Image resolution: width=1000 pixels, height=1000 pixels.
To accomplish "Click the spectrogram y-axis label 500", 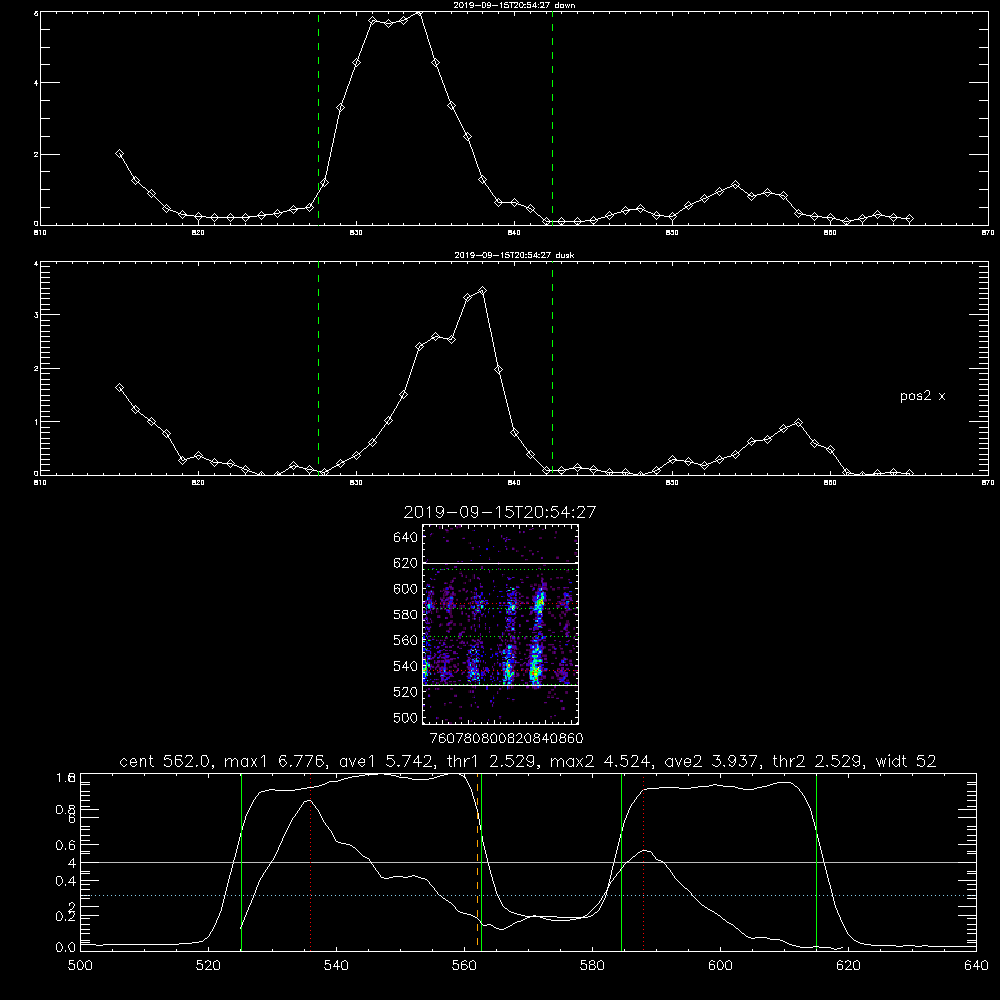I will [405, 717].
